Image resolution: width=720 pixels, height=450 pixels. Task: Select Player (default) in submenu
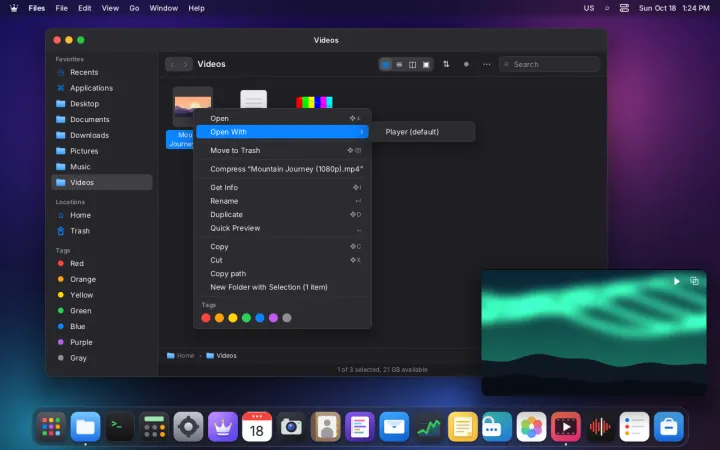pyautogui.click(x=422, y=132)
